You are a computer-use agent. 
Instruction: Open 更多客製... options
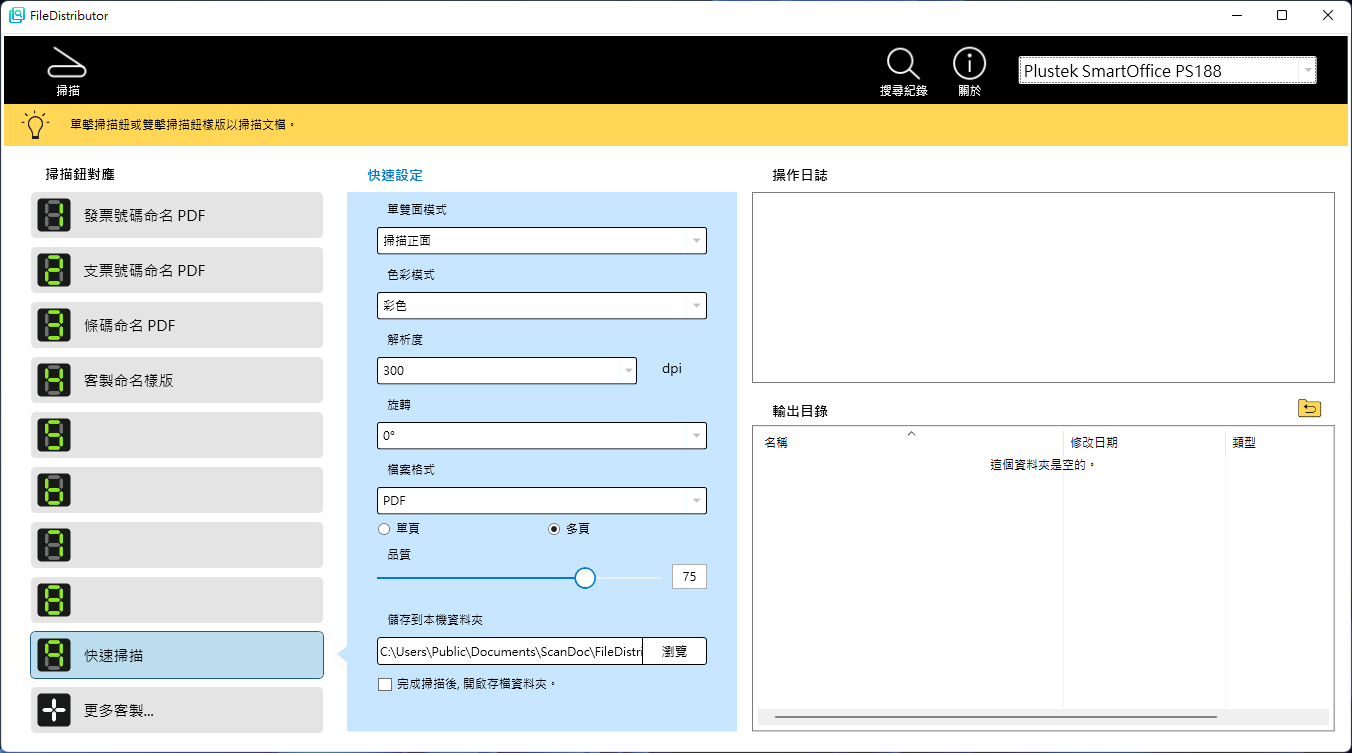click(177, 710)
